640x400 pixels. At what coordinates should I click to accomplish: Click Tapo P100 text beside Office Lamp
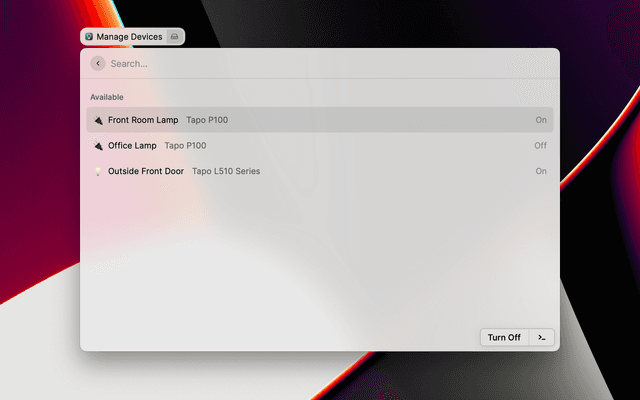pyautogui.click(x=185, y=146)
